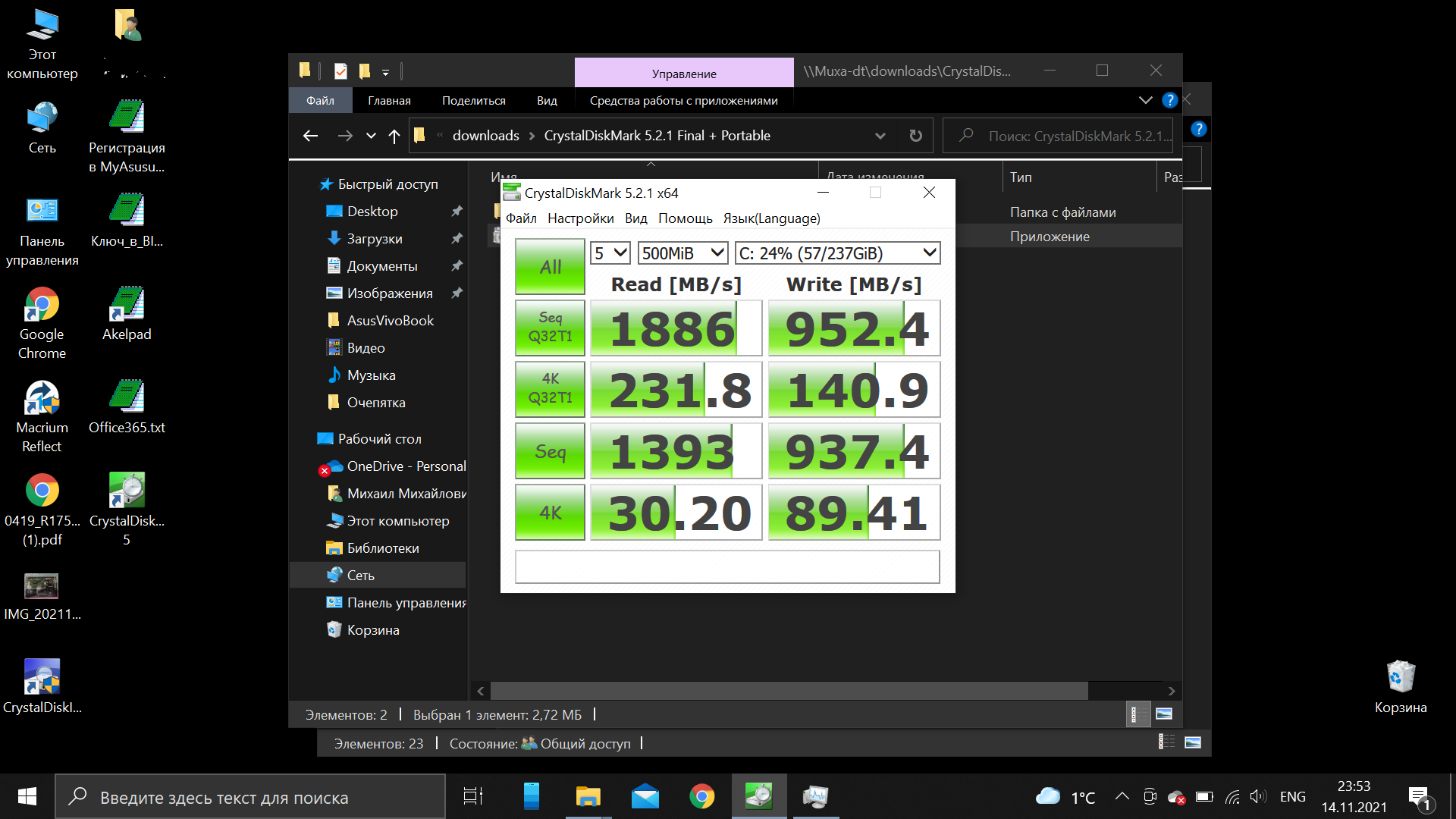Open Explorer help question mark icon
The image size is (1456, 819).
[1169, 100]
